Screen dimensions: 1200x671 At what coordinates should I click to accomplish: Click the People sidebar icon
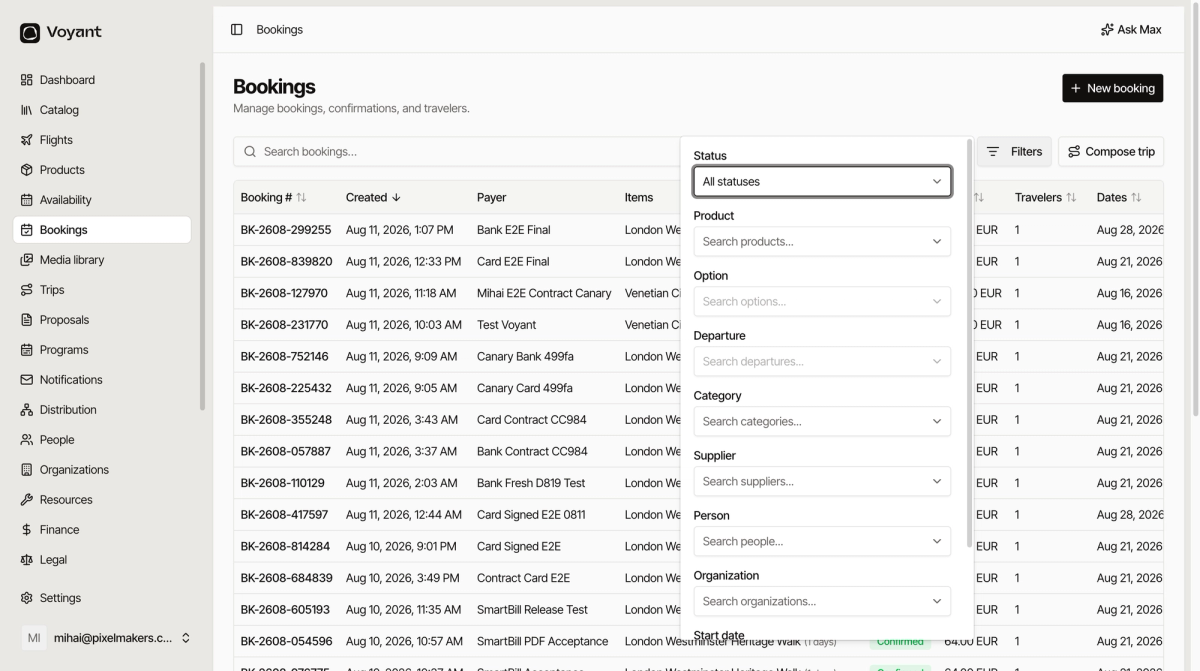(x=27, y=440)
